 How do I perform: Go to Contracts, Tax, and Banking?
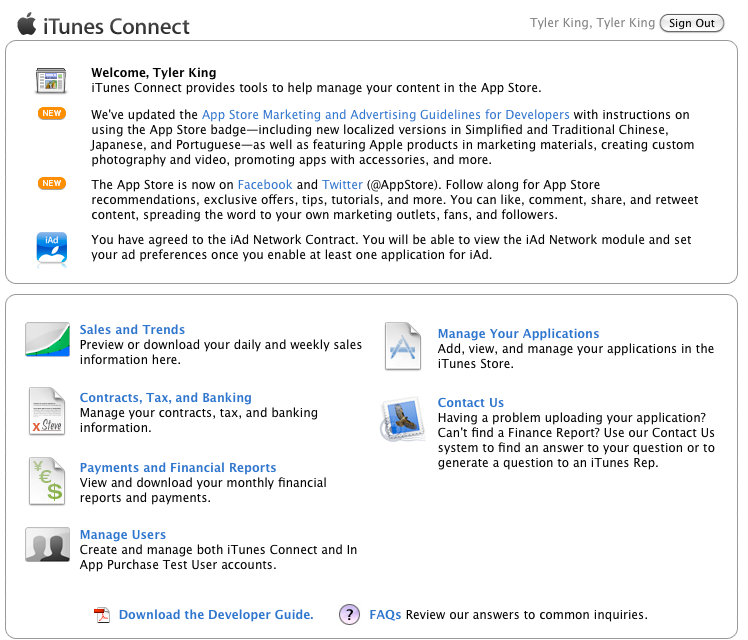[166, 398]
